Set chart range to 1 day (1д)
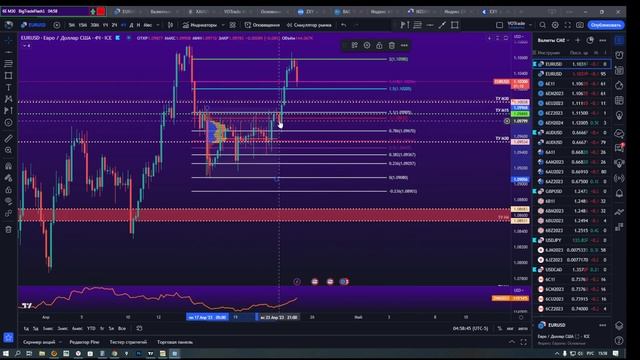 26,329
